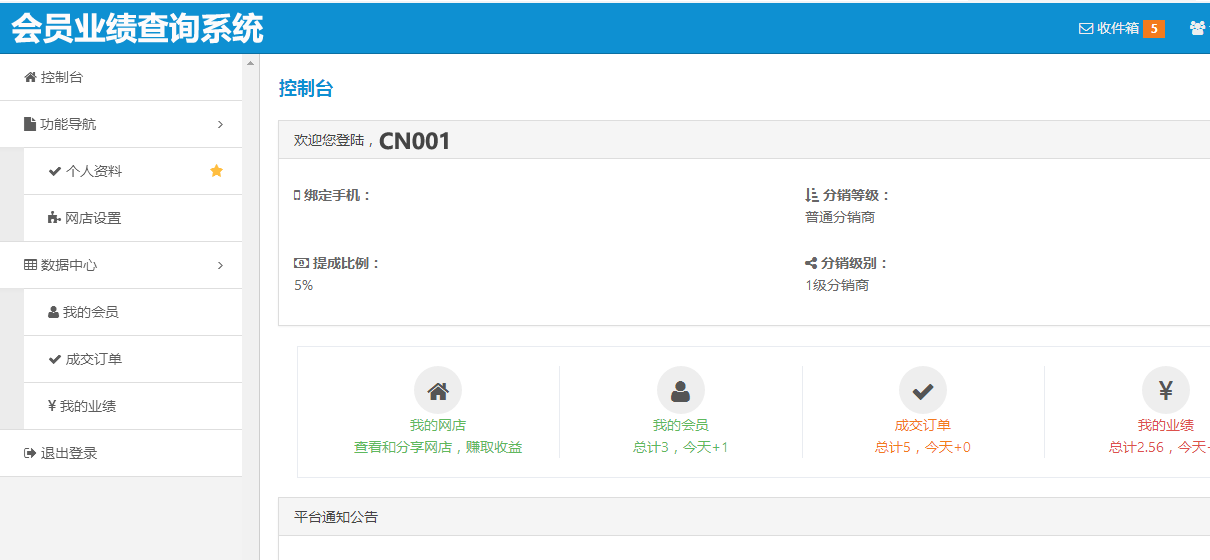The image size is (1210, 560).
Task: Click the yen icon for 我的业绩
Action: [1165, 390]
